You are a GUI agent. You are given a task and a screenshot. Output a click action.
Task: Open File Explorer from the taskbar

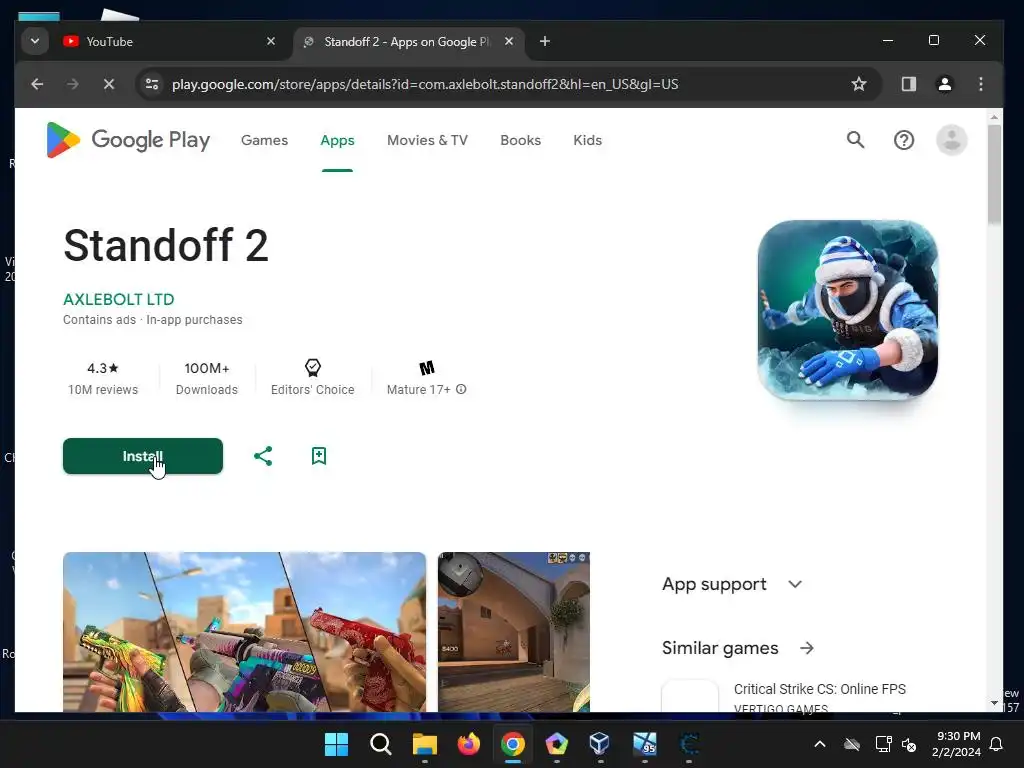click(x=424, y=744)
